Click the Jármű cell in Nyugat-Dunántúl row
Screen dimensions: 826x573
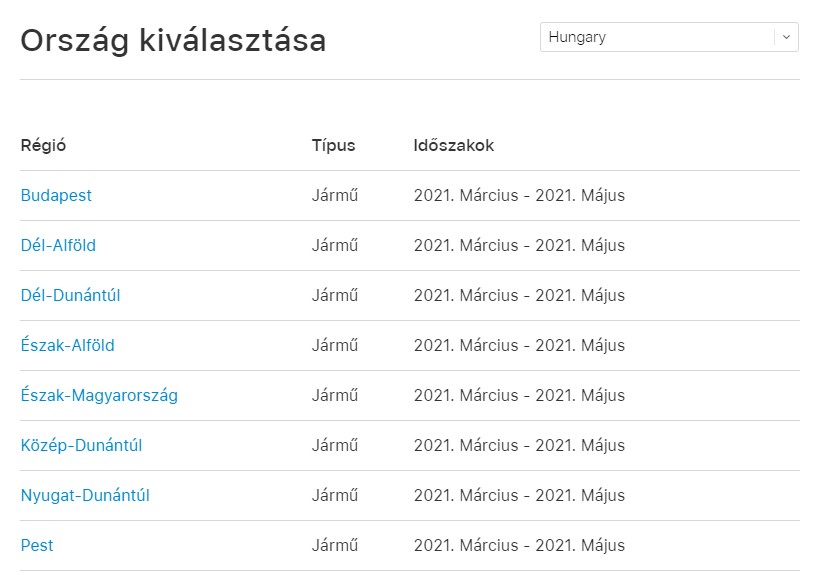click(335, 496)
